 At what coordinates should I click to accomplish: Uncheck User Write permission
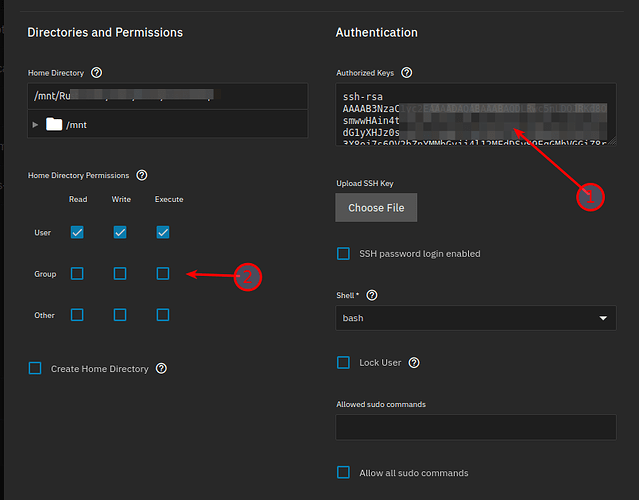pos(120,232)
